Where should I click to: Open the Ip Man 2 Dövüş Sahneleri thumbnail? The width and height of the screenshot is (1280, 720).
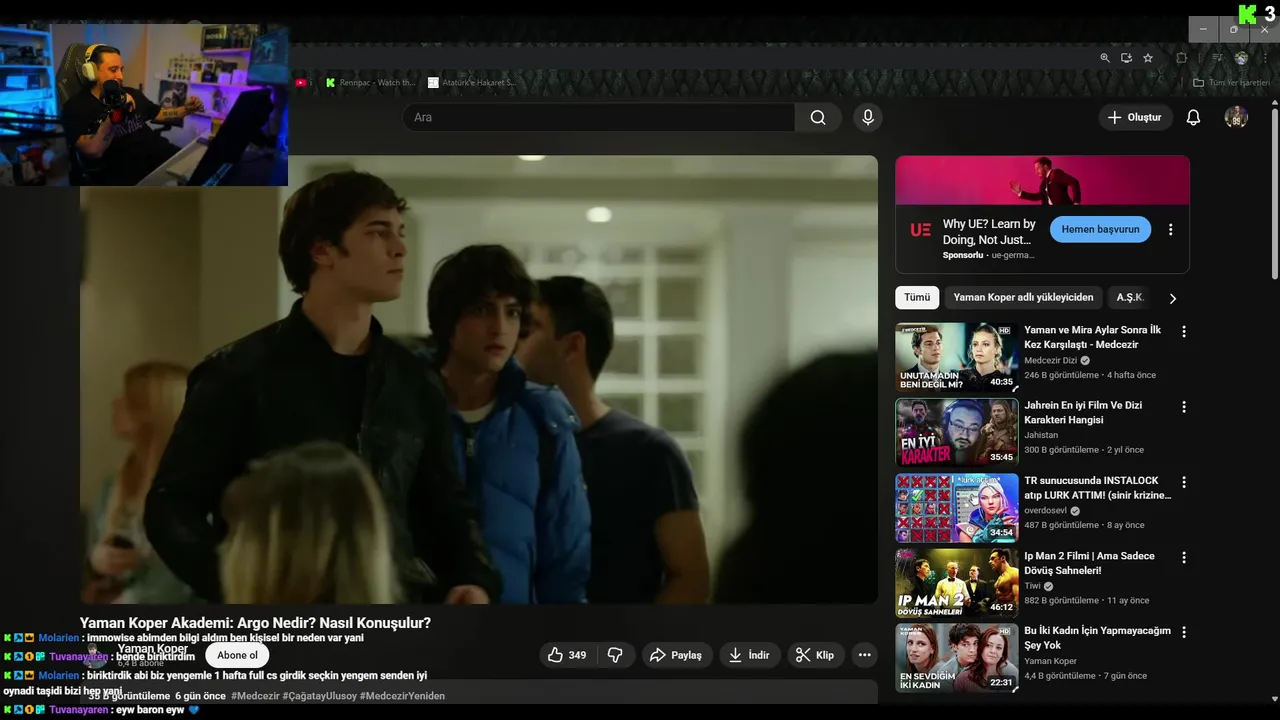[957, 582]
